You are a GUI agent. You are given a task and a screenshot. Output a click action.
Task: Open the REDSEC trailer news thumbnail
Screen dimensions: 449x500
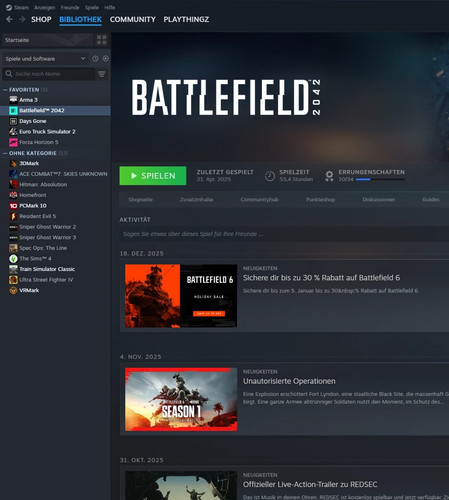point(181,485)
